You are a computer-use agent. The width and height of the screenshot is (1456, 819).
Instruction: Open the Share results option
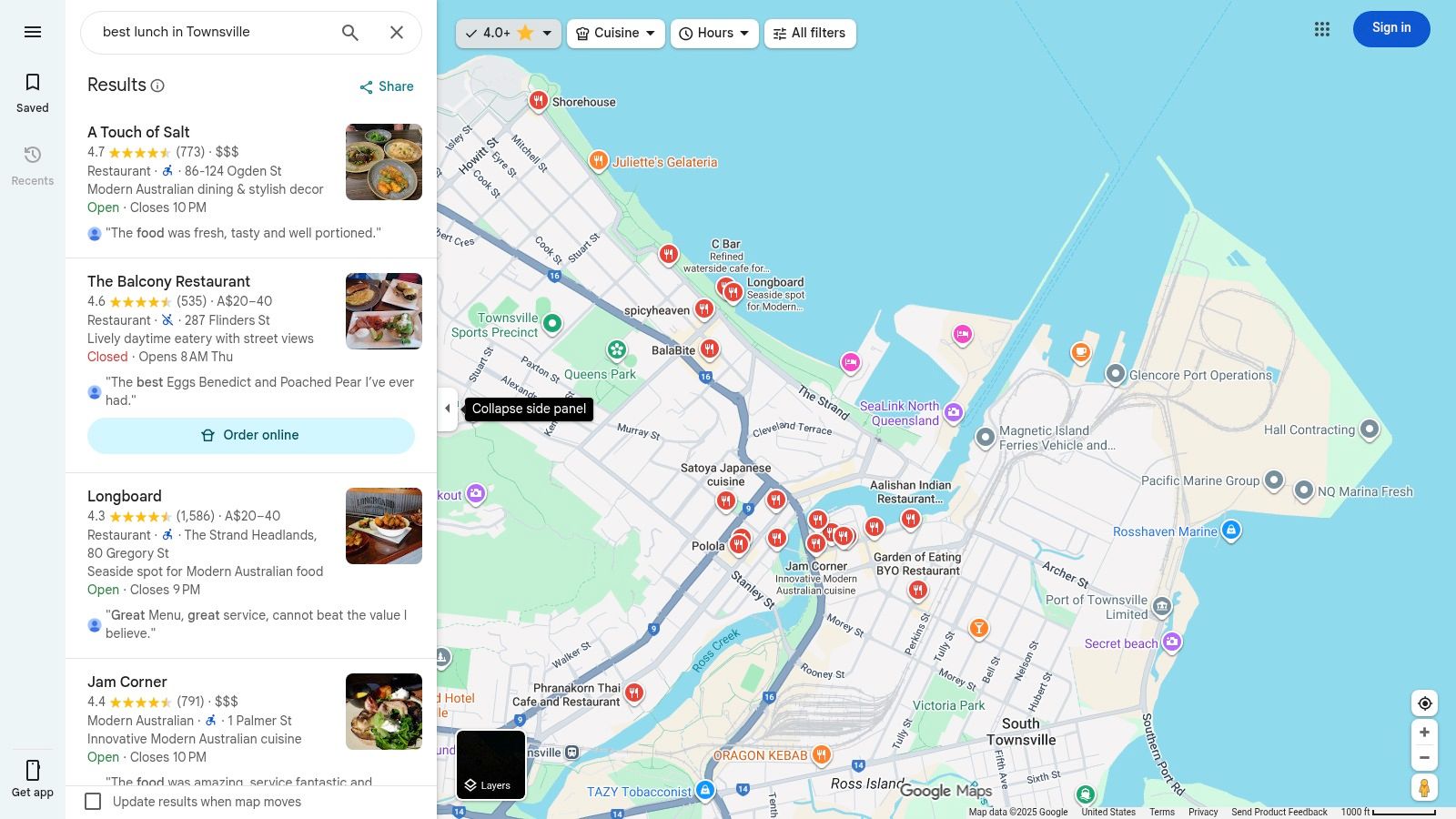click(385, 86)
